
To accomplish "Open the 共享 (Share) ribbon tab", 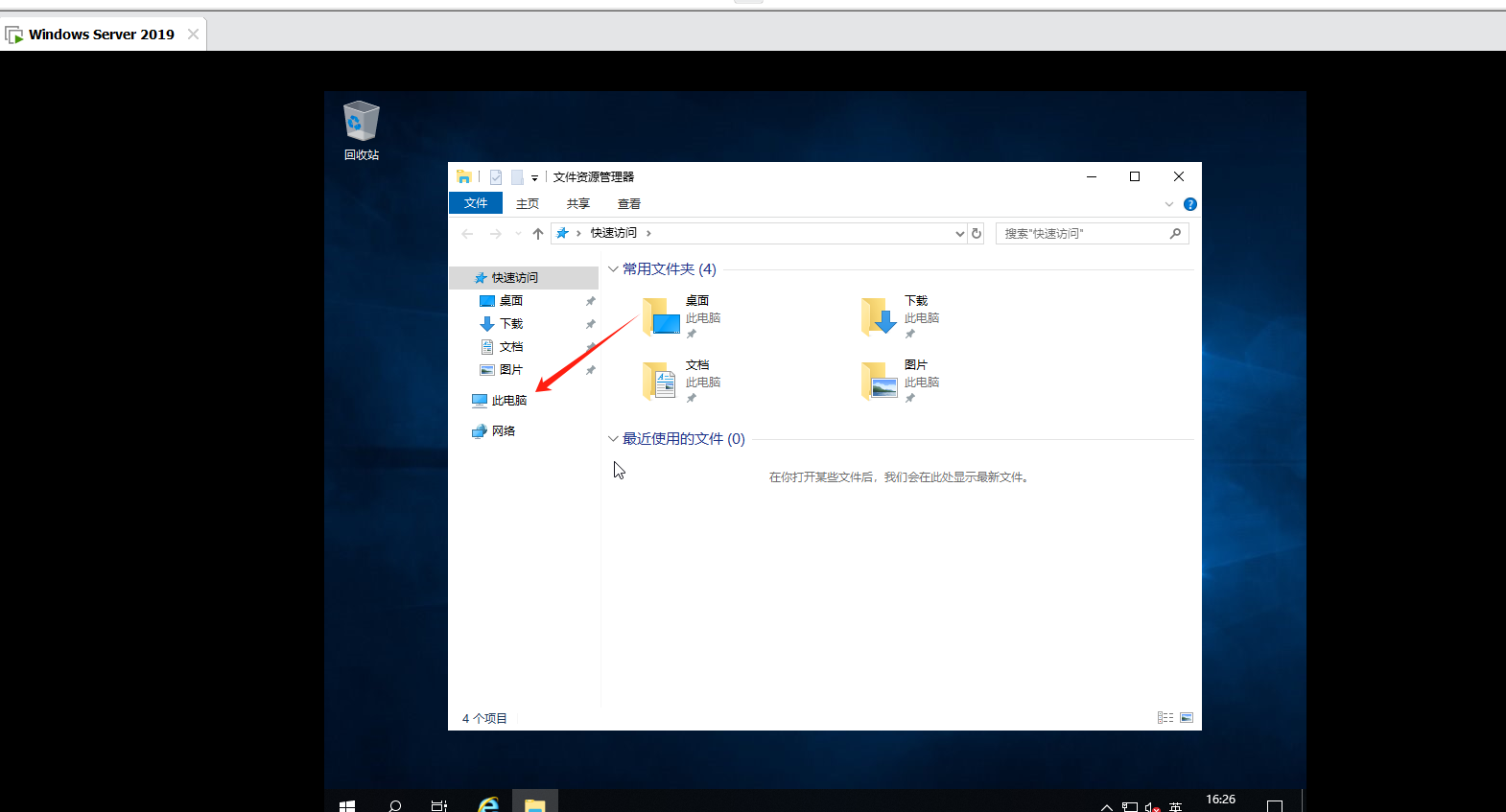I will (x=578, y=203).
